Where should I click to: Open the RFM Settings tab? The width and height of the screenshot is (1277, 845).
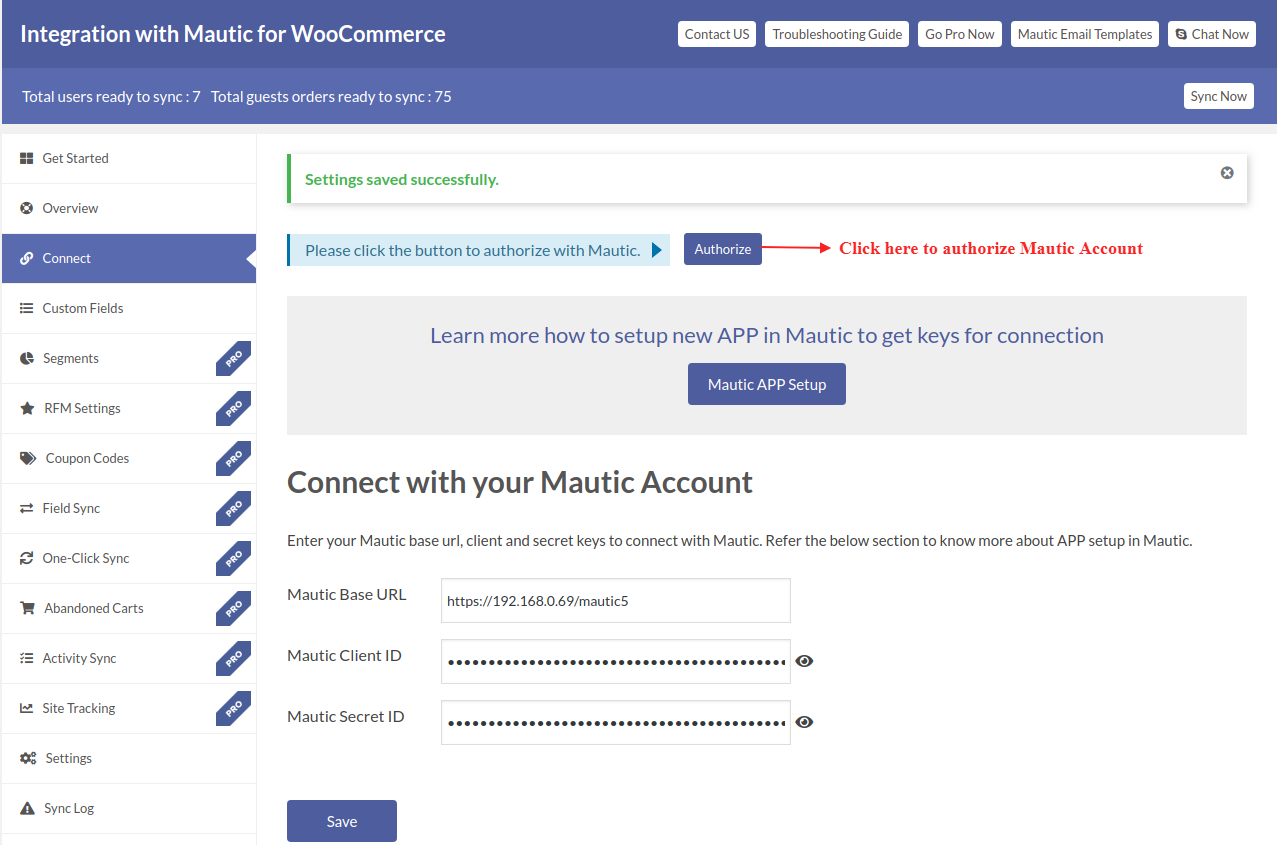[x=129, y=408]
